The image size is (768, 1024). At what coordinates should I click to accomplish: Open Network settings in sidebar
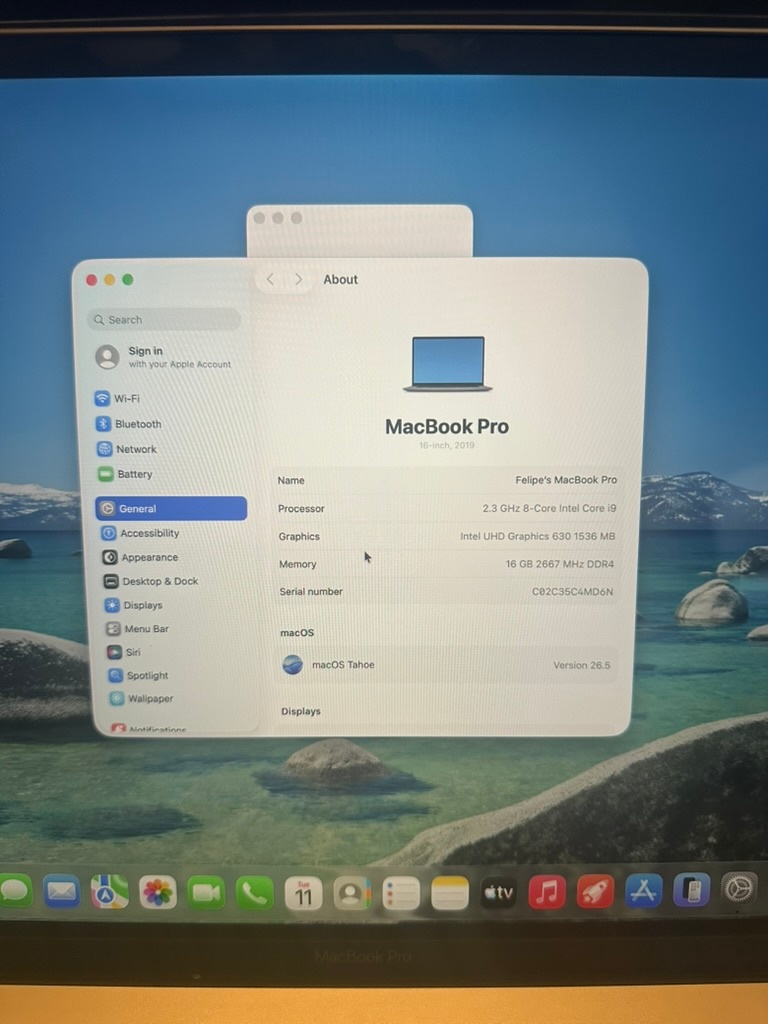(127, 449)
